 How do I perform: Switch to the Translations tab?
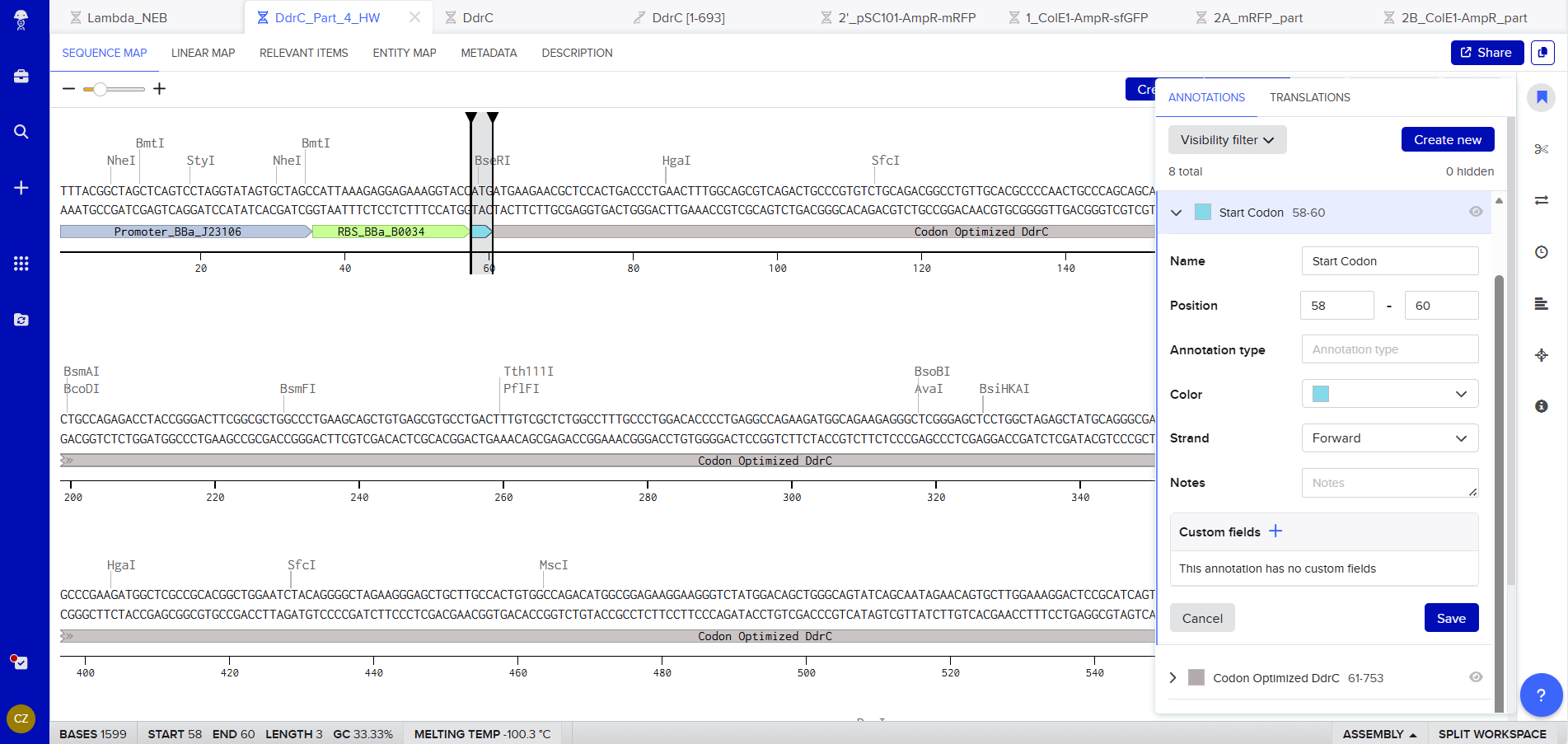(x=1309, y=97)
